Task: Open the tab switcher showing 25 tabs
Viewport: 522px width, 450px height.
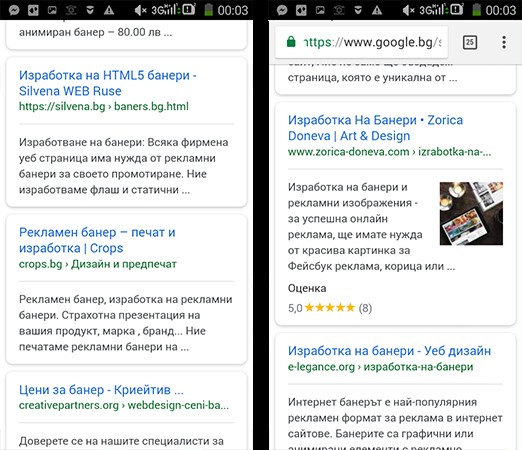Action: coord(470,42)
